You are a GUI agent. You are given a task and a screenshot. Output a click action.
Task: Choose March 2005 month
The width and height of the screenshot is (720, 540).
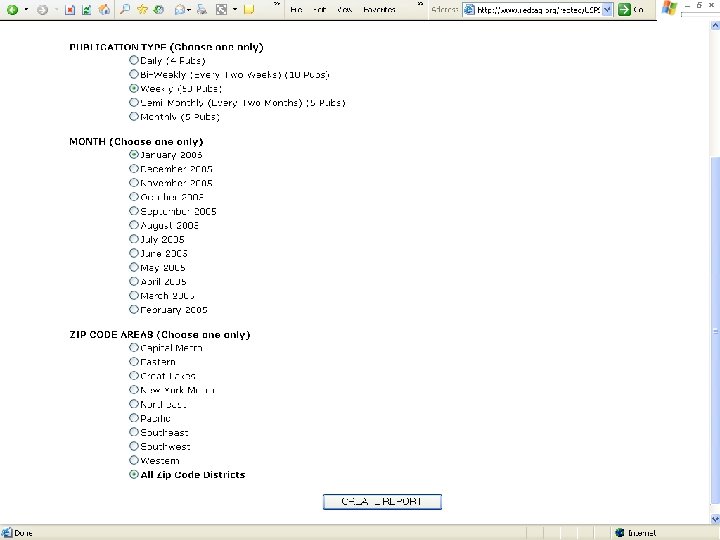click(134, 295)
